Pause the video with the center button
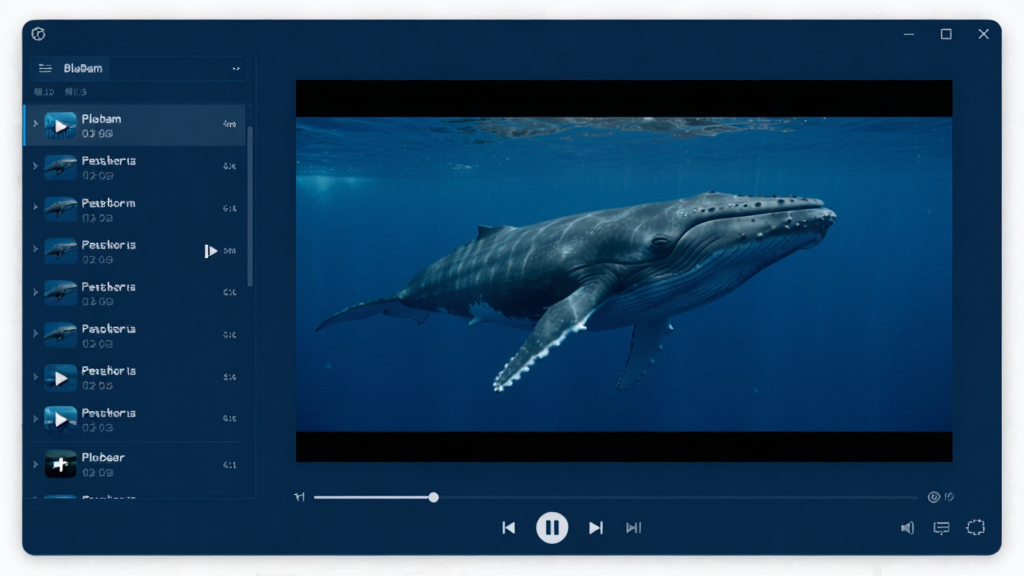Viewport: 1024px width, 576px height. [552, 528]
